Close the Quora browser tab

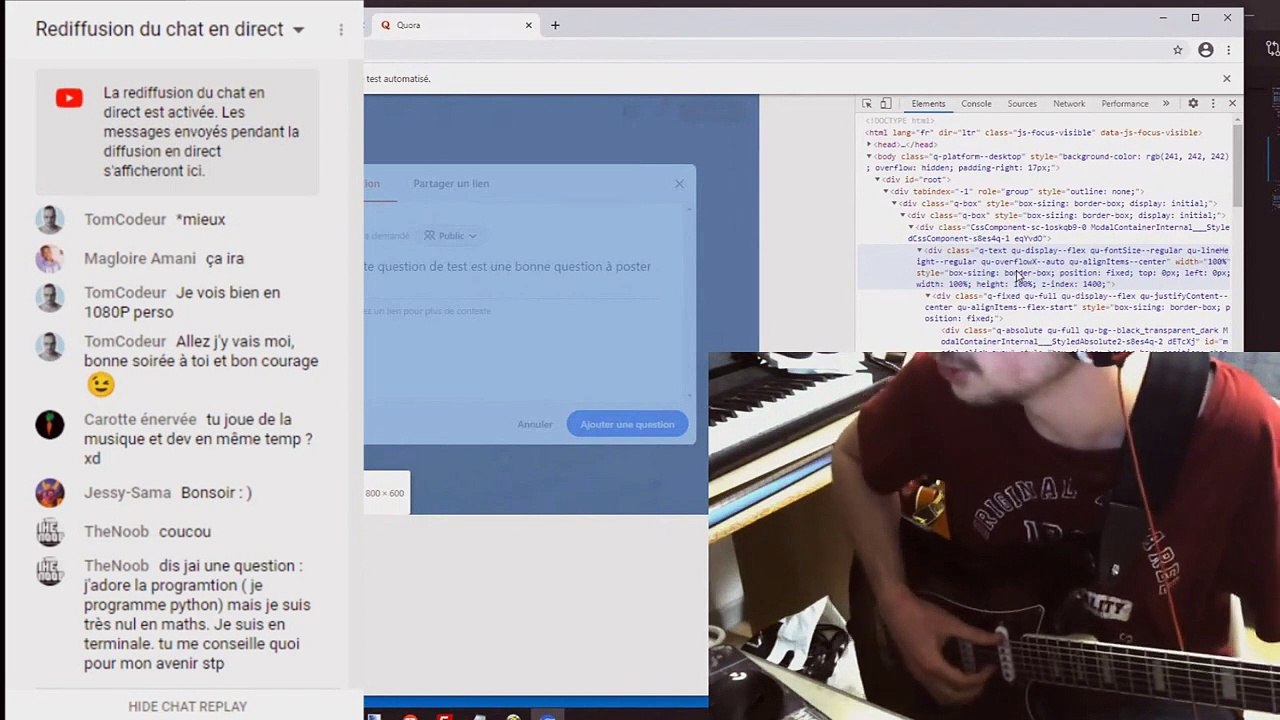[x=529, y=25]
